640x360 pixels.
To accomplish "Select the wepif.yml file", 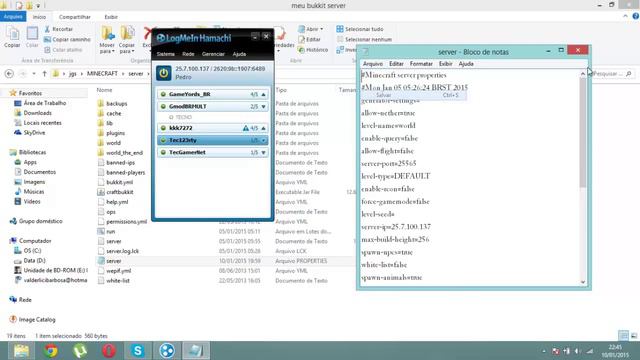I will [x=118, y=271].
